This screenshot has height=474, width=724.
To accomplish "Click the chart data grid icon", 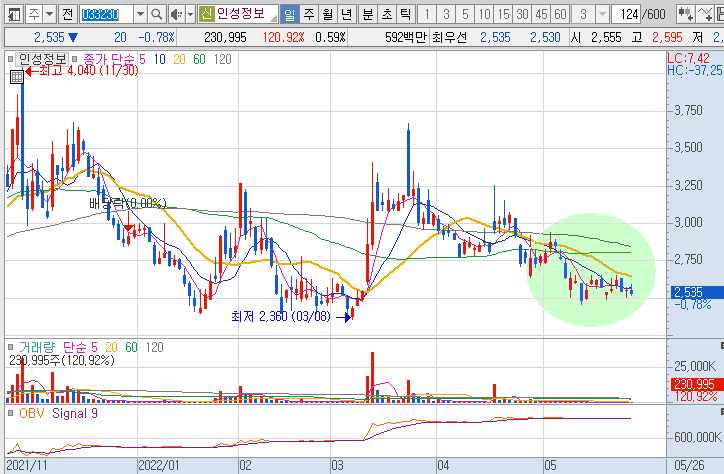I will click(x=17, y=77).
